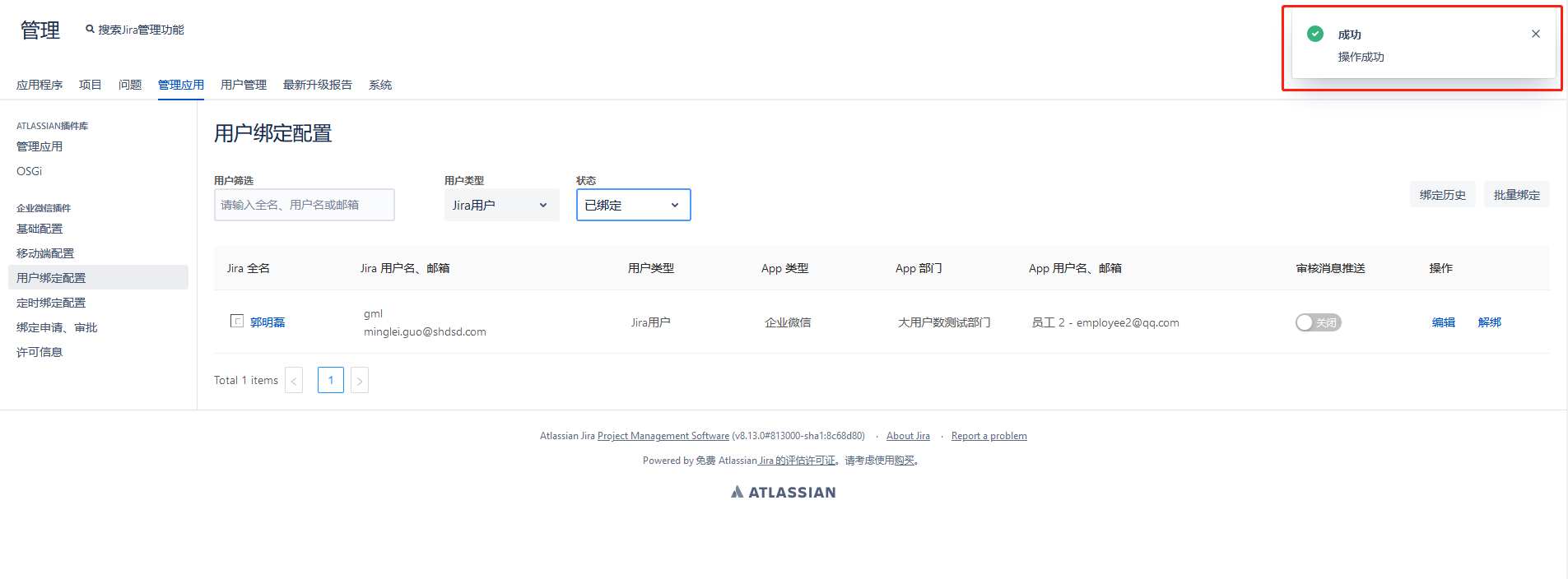The width and height of the screenshot is (1568, 579).
Task: Expand the 状态 dropdown showing 已绑定
Action: [x=633, y=205]
